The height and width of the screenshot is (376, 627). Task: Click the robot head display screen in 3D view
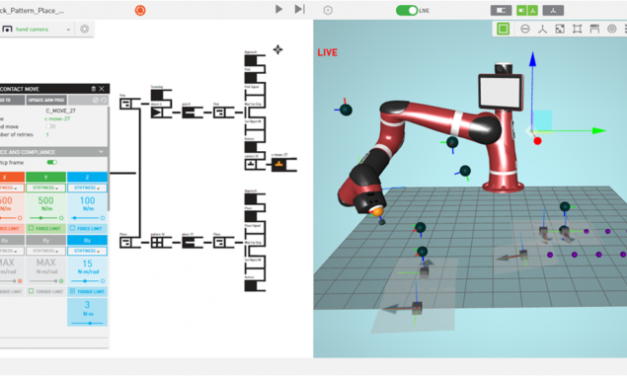501,92
